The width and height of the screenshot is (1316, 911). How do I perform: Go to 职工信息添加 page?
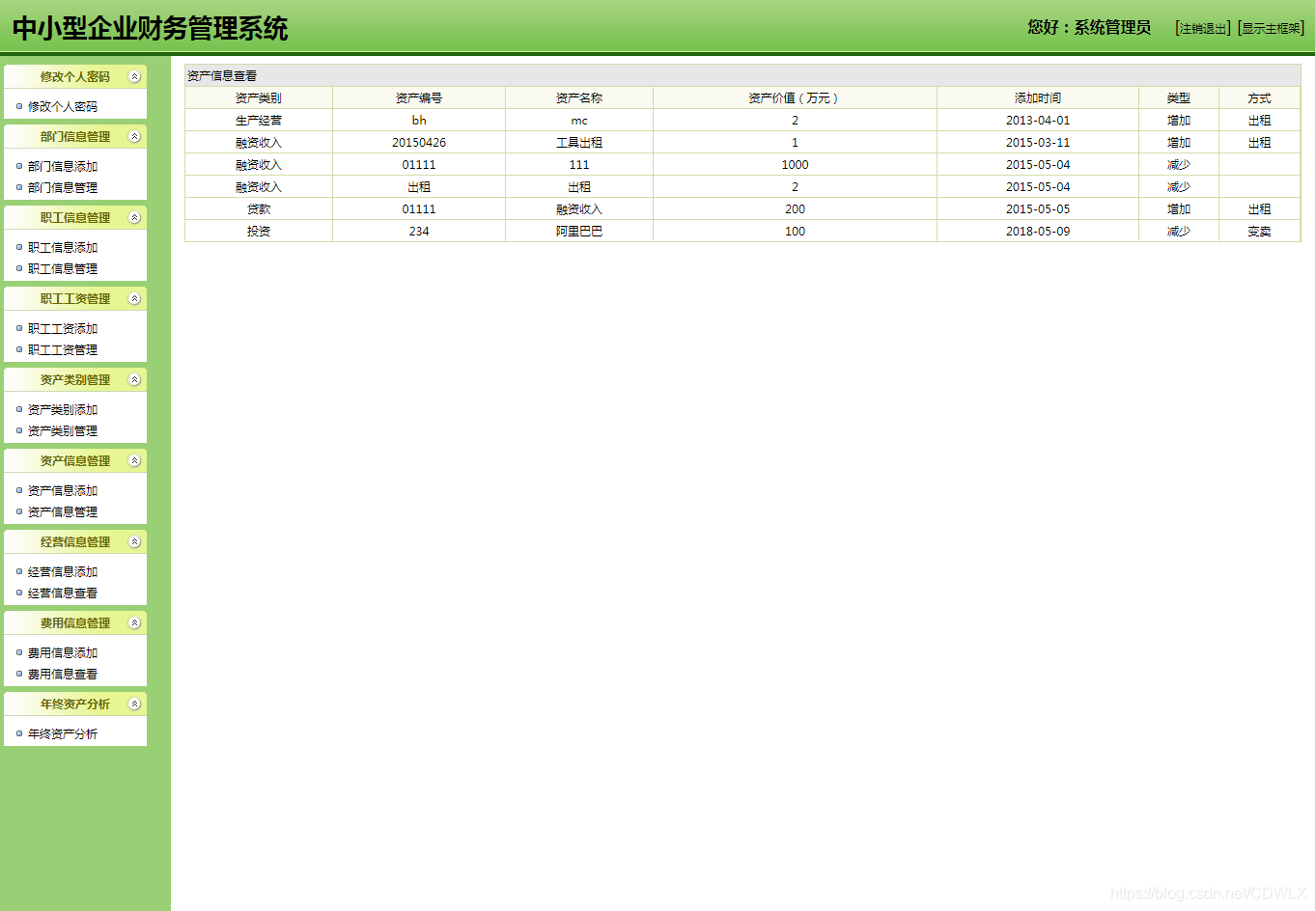63,248
